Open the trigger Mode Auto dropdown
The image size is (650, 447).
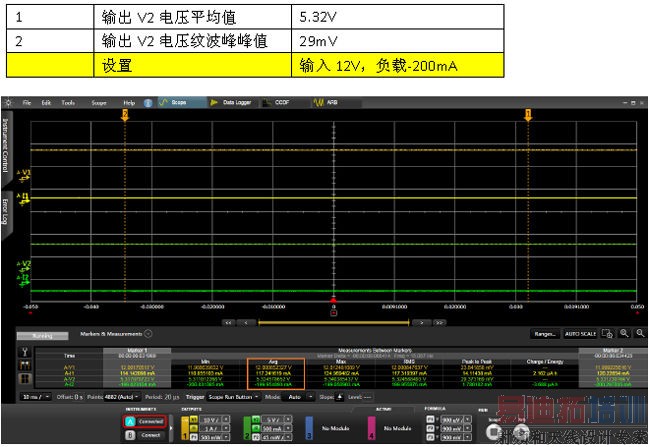point(298,397)
